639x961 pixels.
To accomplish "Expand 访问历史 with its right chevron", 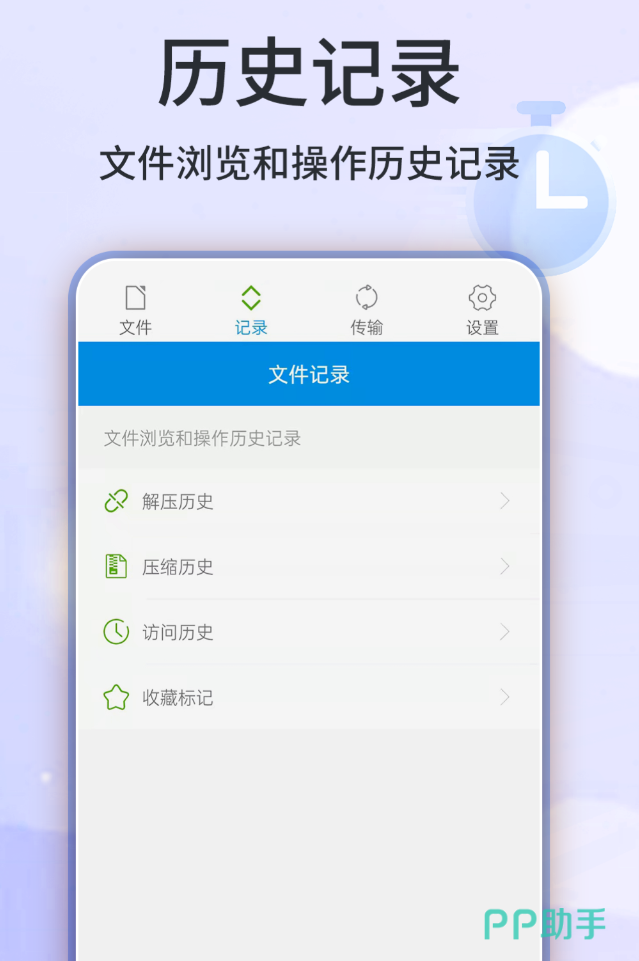I will point(505,632).
